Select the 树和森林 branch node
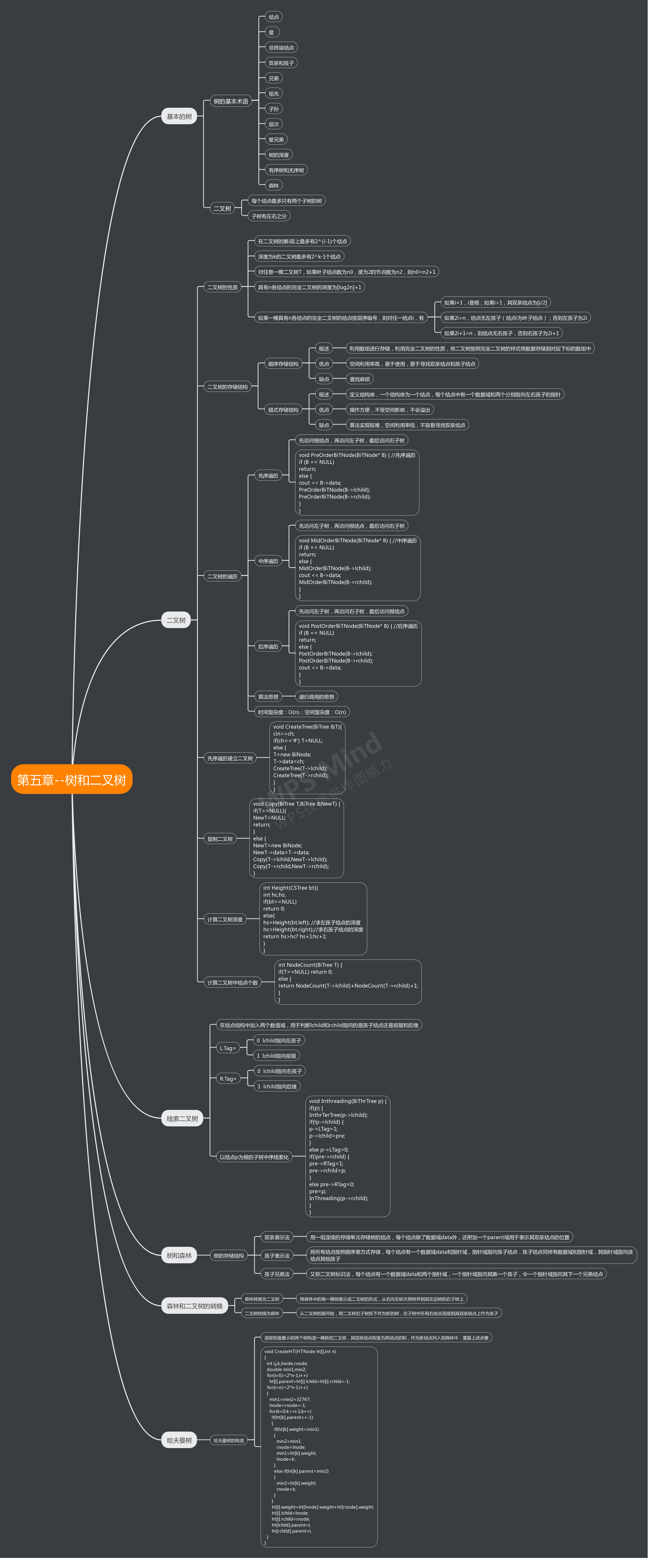This screenshot has width=652, height=1568. coord(179,1255)
